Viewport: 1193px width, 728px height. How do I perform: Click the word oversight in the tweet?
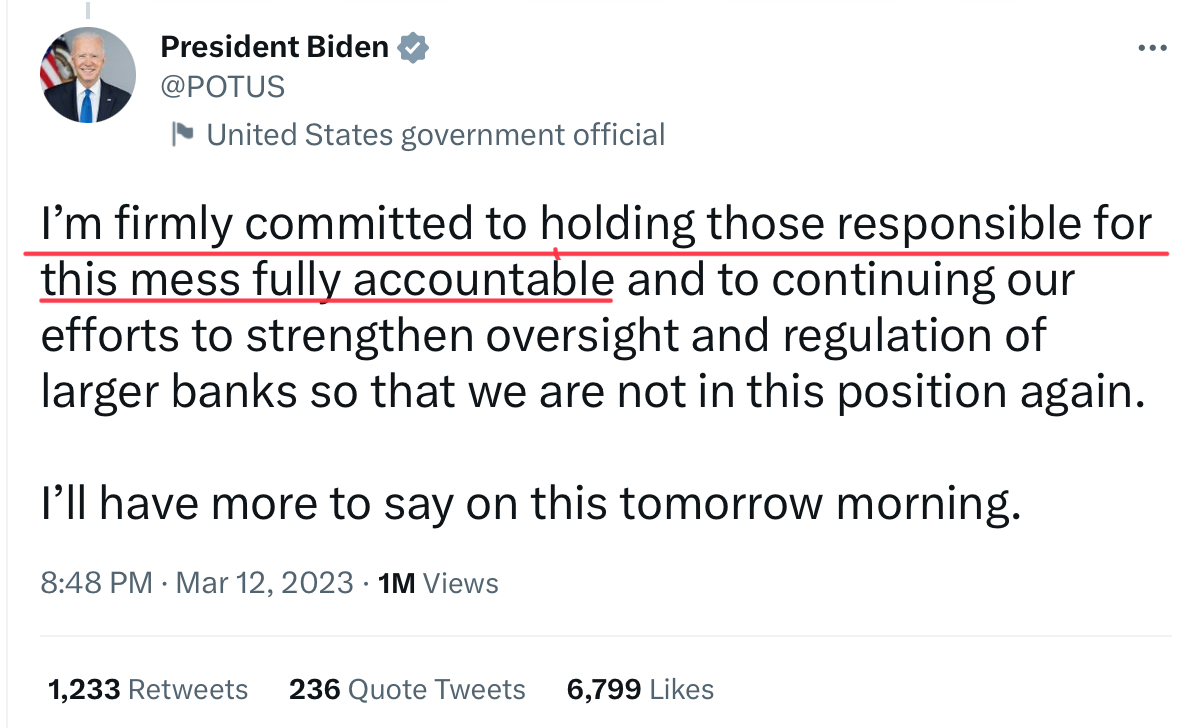click(x=581, y=335)
